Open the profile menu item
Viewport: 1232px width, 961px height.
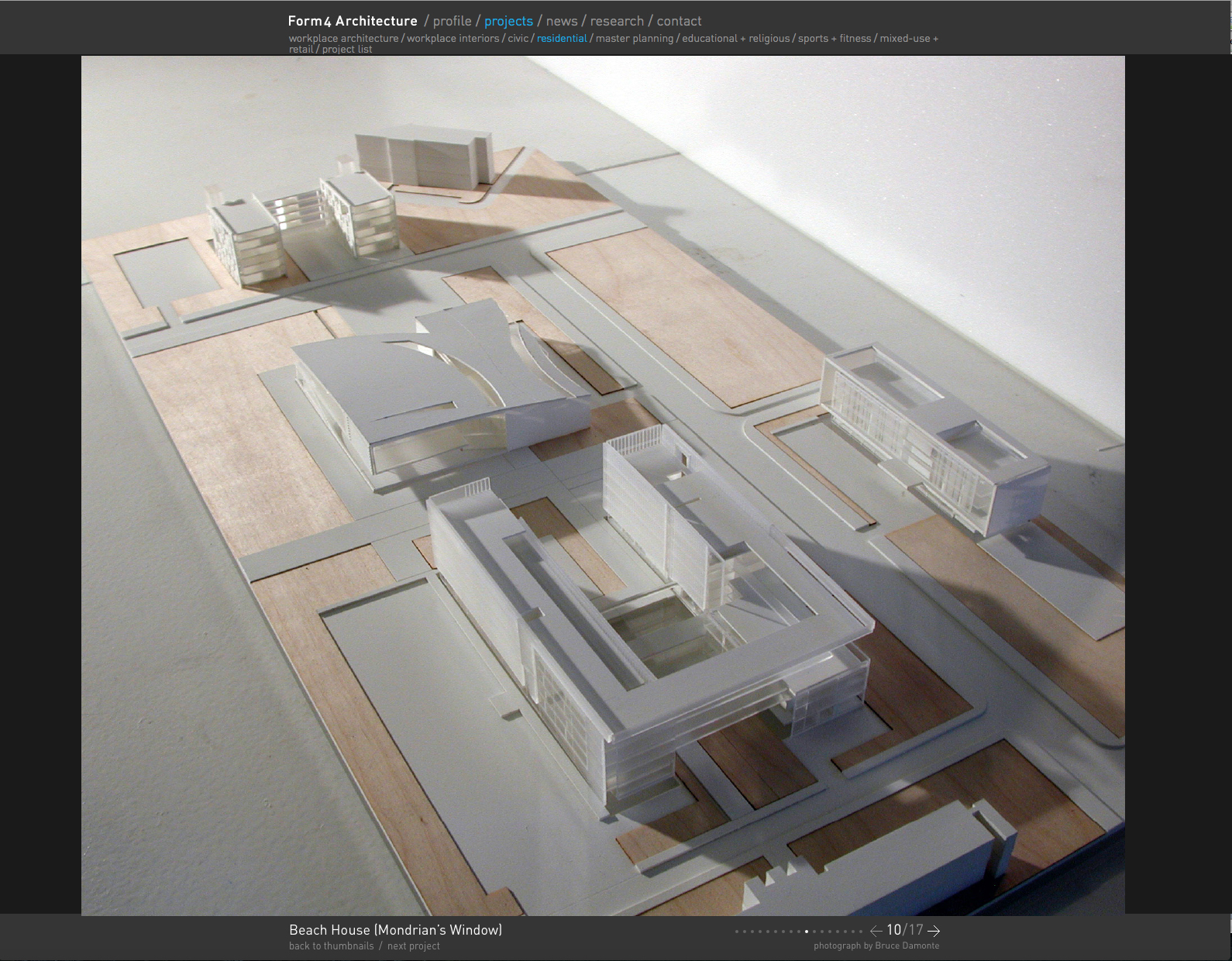pyautogui.click(x=452, y=21)
